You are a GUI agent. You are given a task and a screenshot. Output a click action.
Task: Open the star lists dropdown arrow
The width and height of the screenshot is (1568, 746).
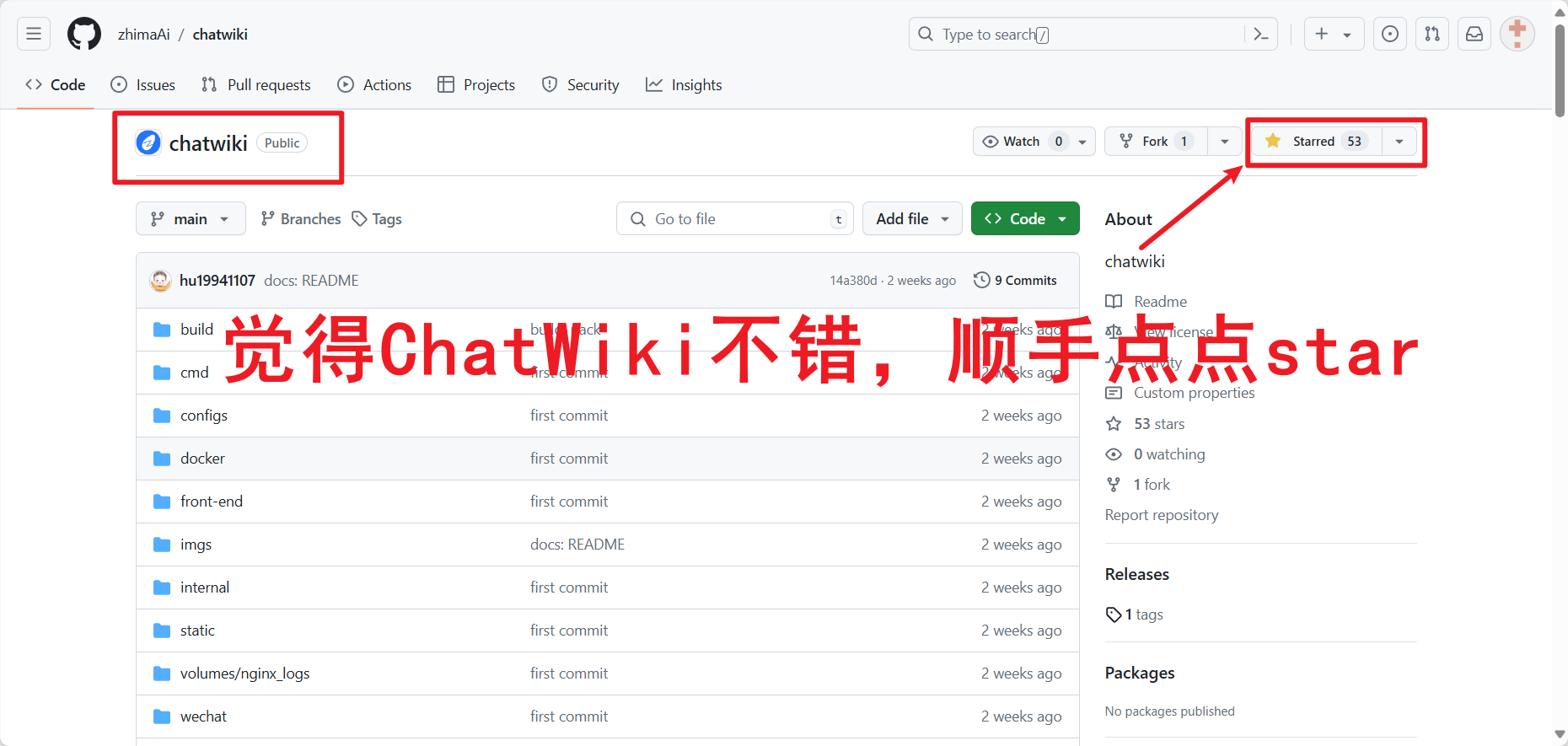pos(1399,142)
